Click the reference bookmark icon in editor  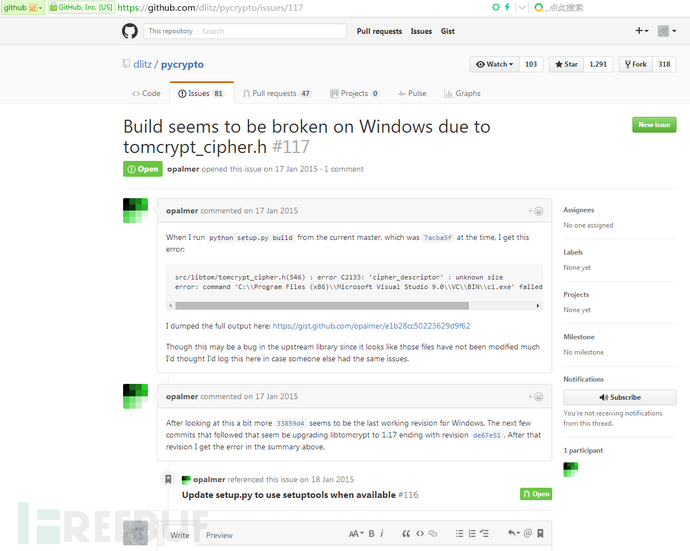[x=540, y=533]
